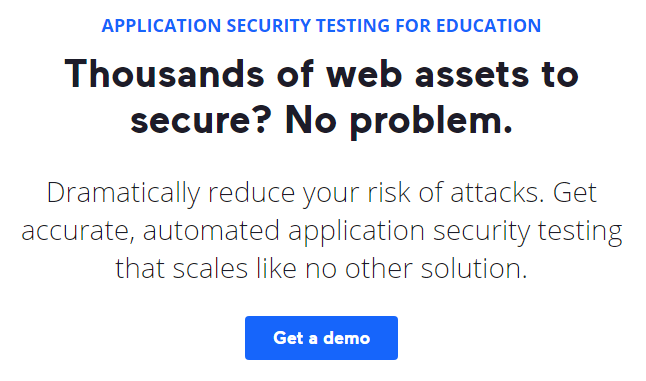Screen dimensions: 646x381
Task: Click the word scales in the paragraph
Action: point(210,269)
